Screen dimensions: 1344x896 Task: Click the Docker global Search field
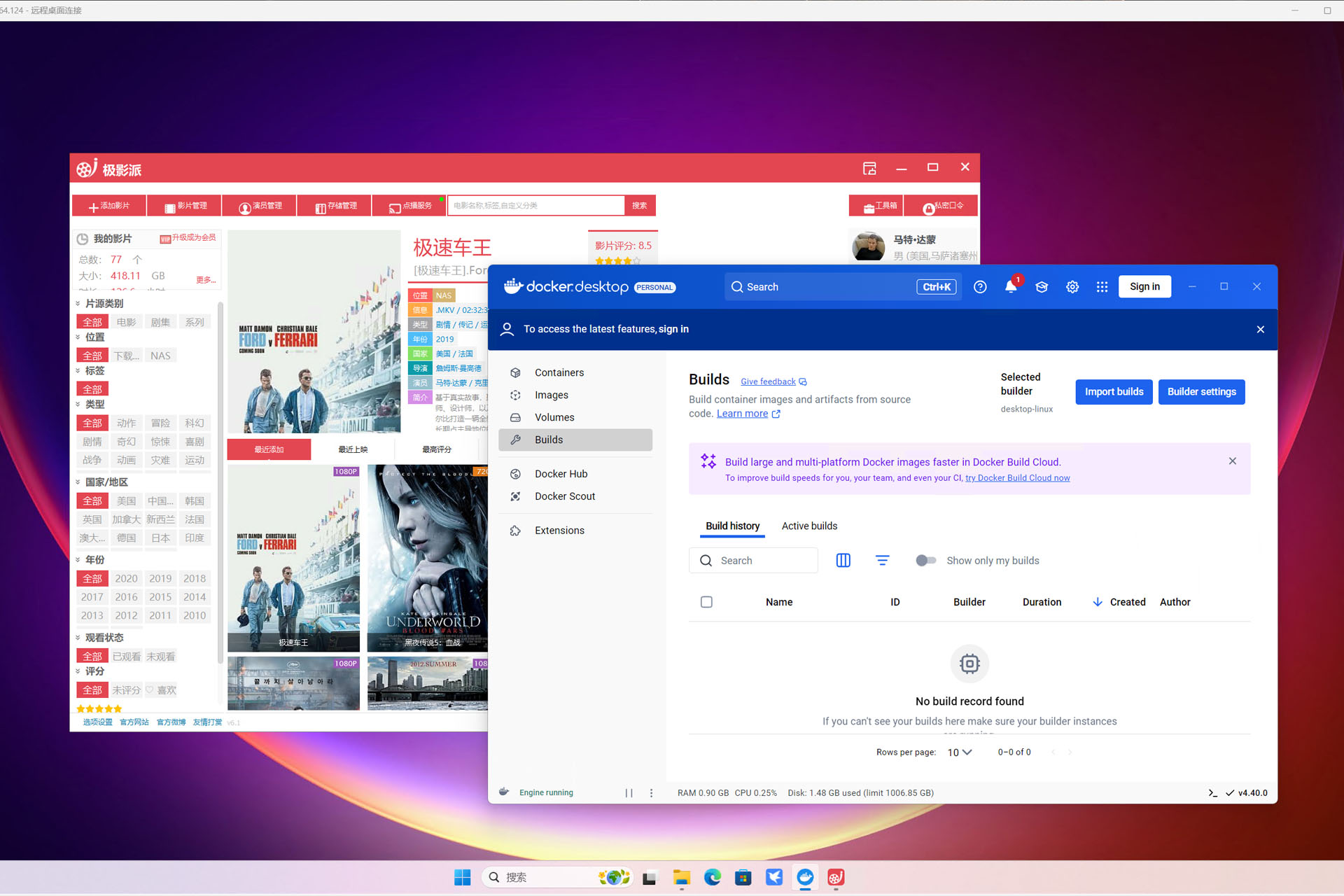(x=843, y=287)
